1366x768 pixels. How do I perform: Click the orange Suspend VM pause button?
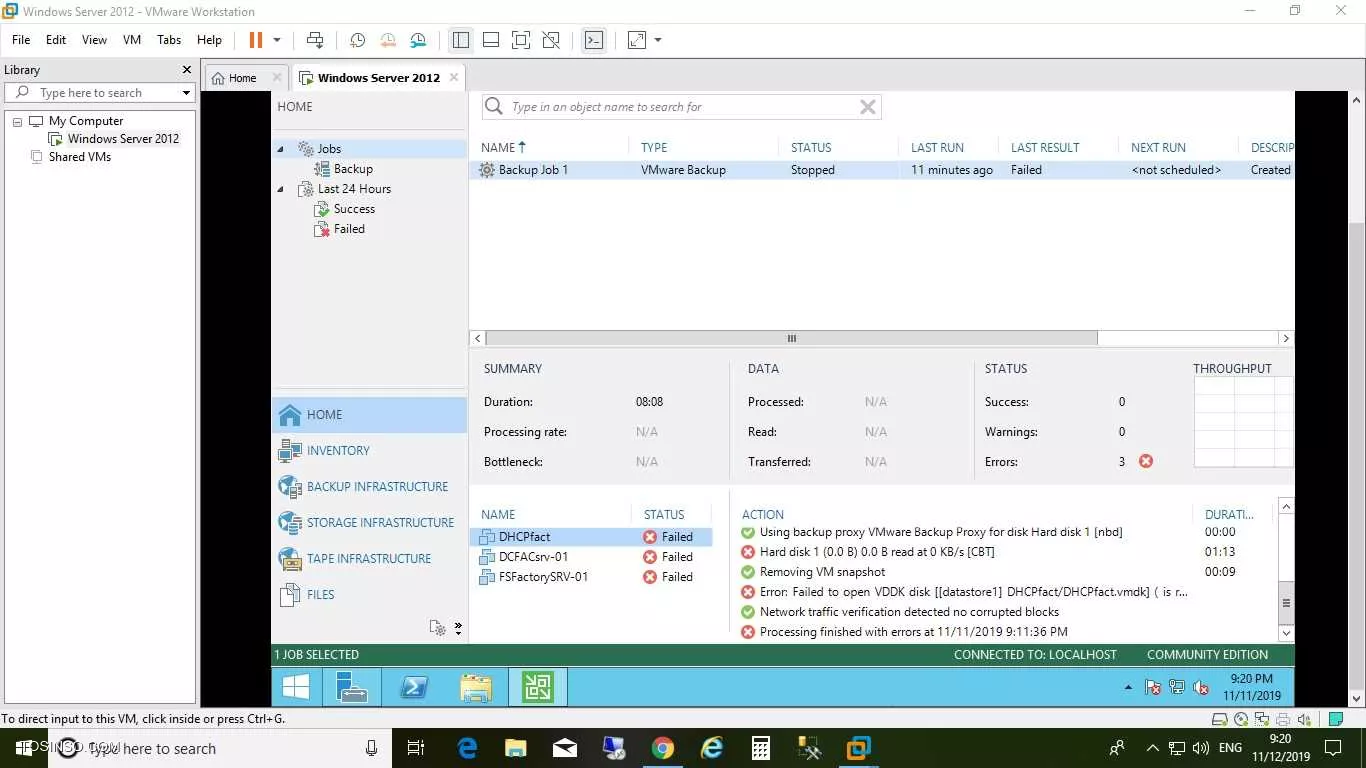[255, 40]
